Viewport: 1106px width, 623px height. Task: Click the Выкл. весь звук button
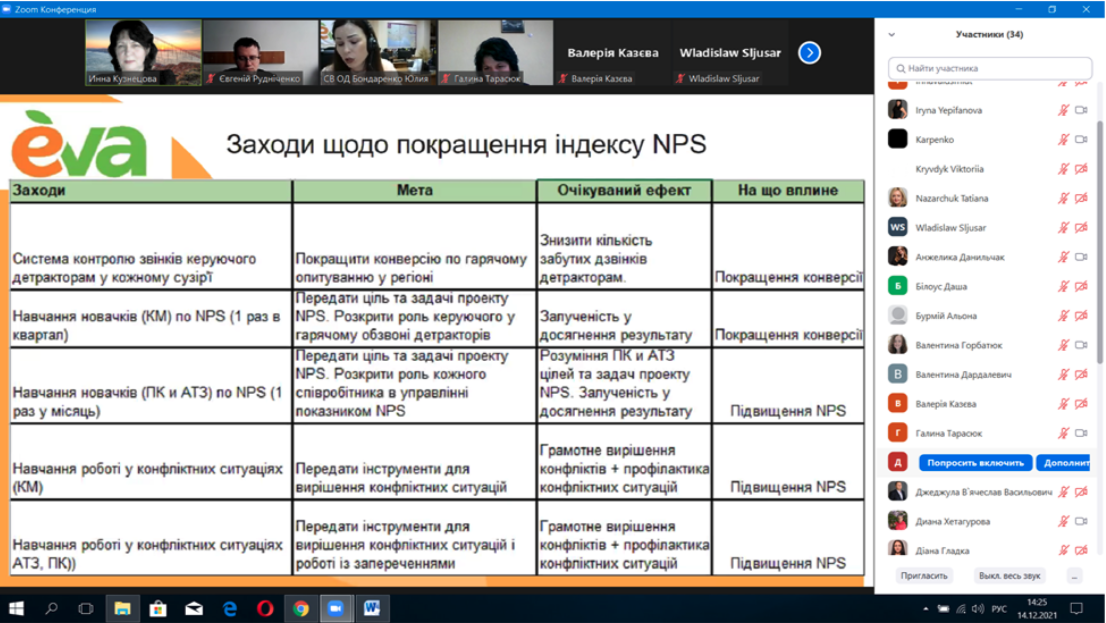(1010, 576)
